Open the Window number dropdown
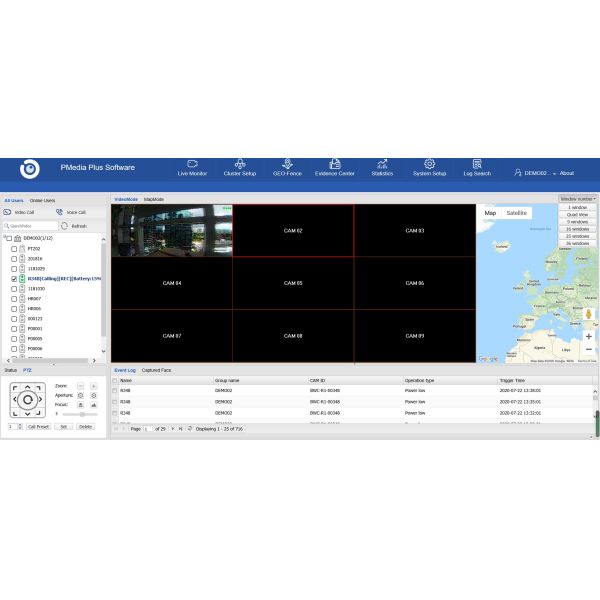600x600 pixels. [578, 199]
